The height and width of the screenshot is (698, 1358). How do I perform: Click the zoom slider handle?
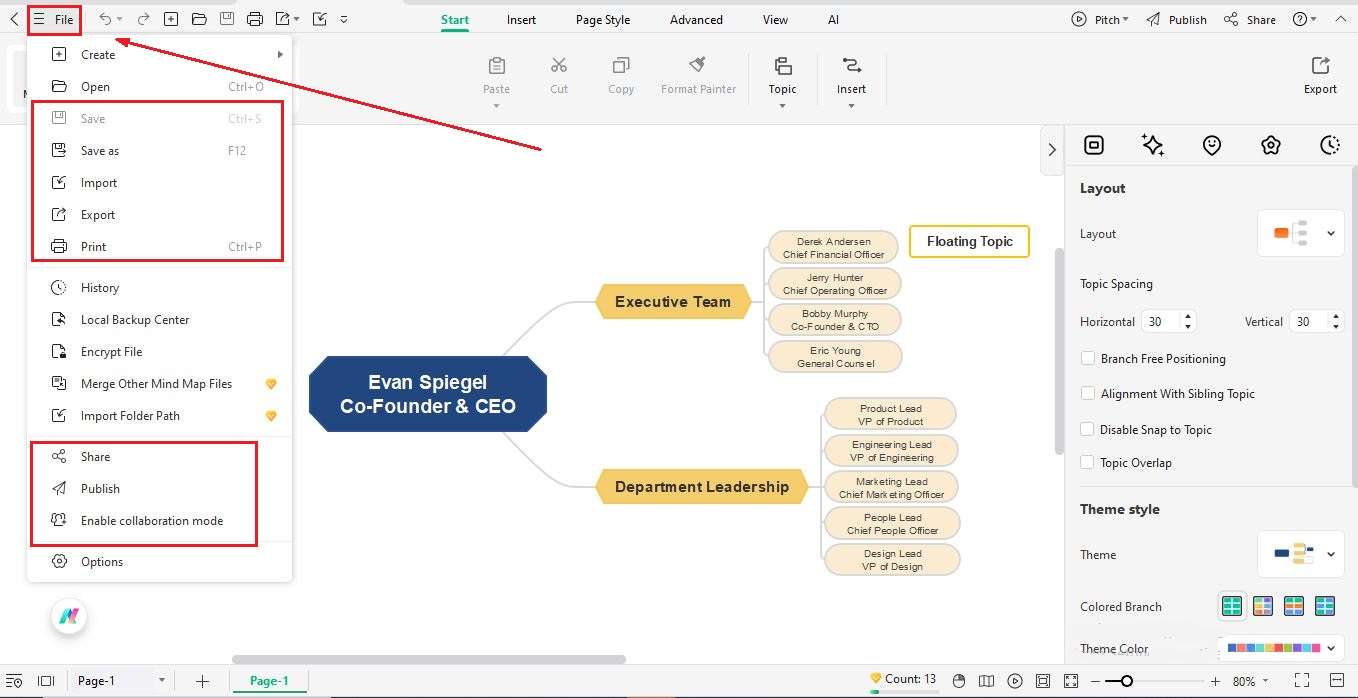[1126, 681]
